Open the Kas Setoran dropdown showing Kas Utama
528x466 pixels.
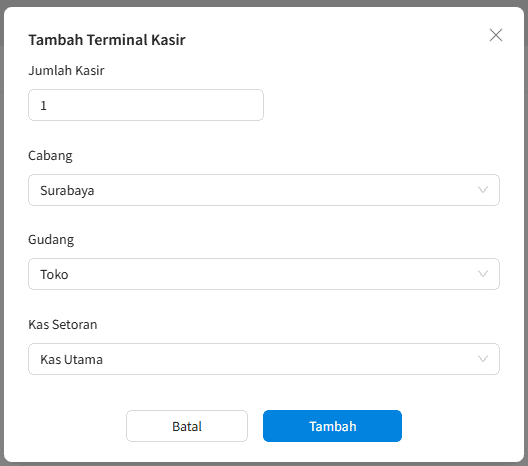(x=264, y=359)
